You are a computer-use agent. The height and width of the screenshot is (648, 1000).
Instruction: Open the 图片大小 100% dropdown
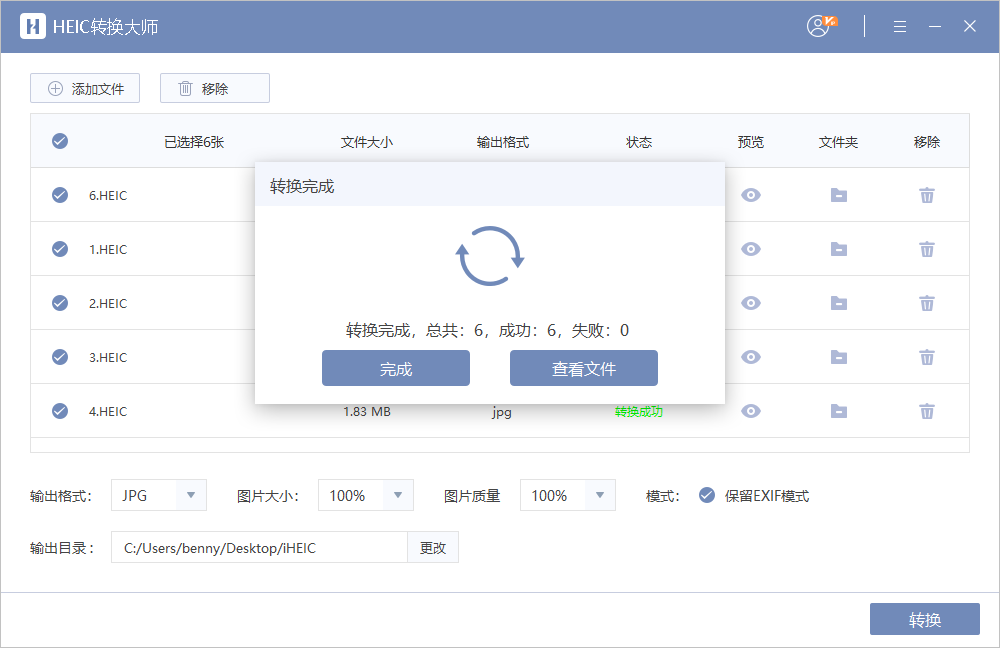(397, 495)
